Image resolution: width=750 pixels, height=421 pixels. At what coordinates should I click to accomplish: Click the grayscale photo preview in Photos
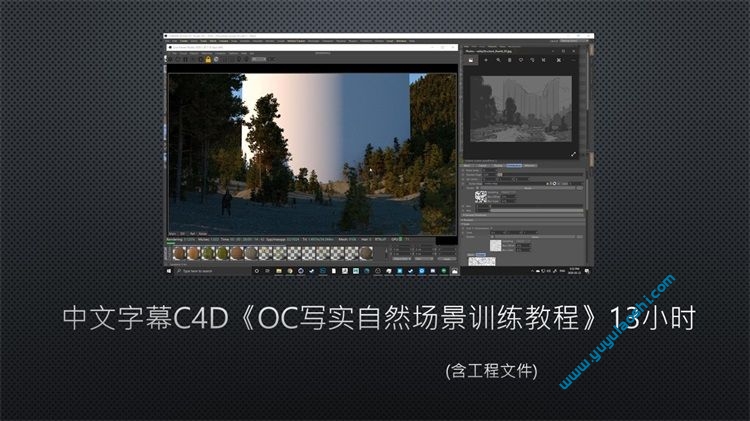[520, 109]
